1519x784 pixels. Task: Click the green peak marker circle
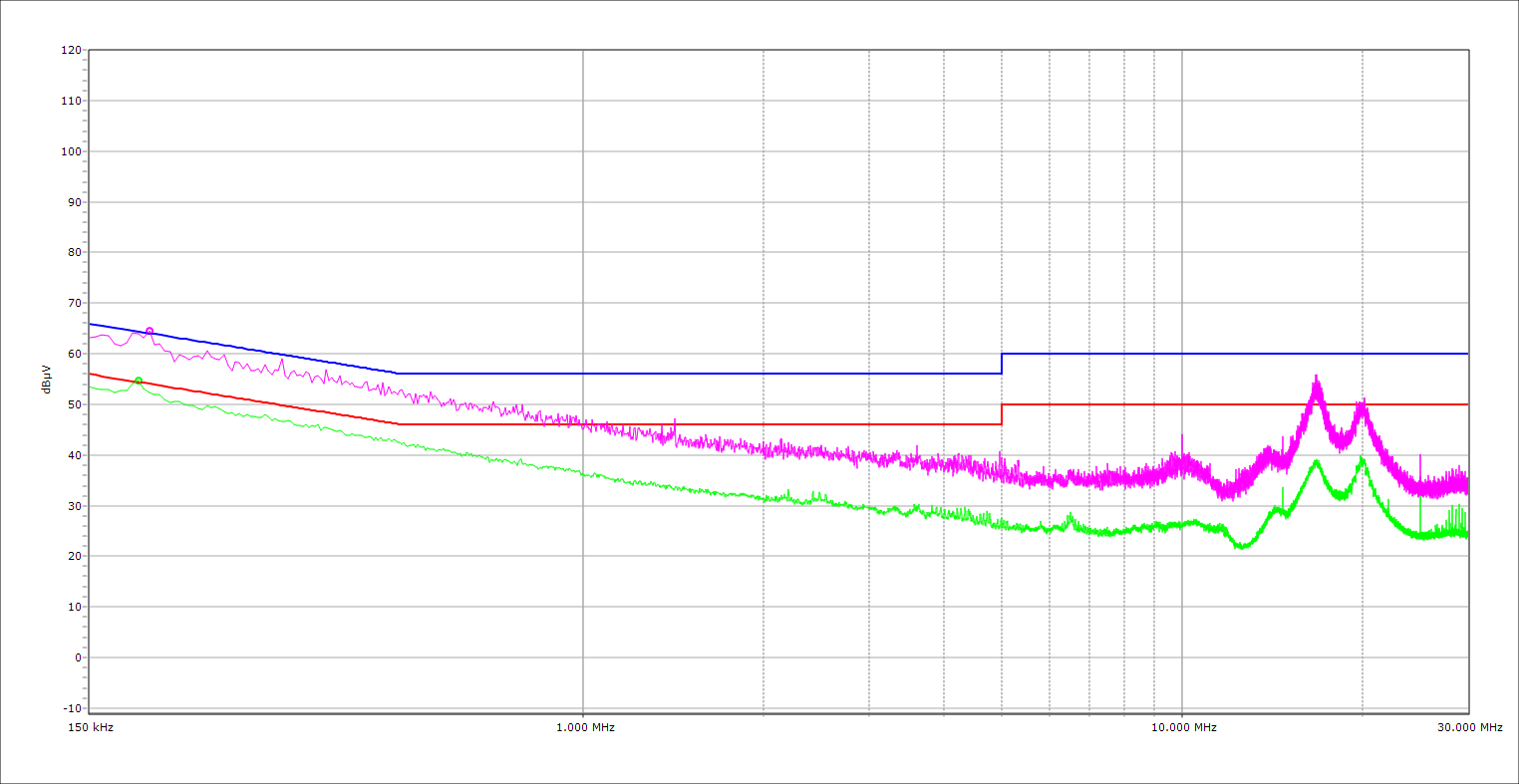(x=139, y=381)
